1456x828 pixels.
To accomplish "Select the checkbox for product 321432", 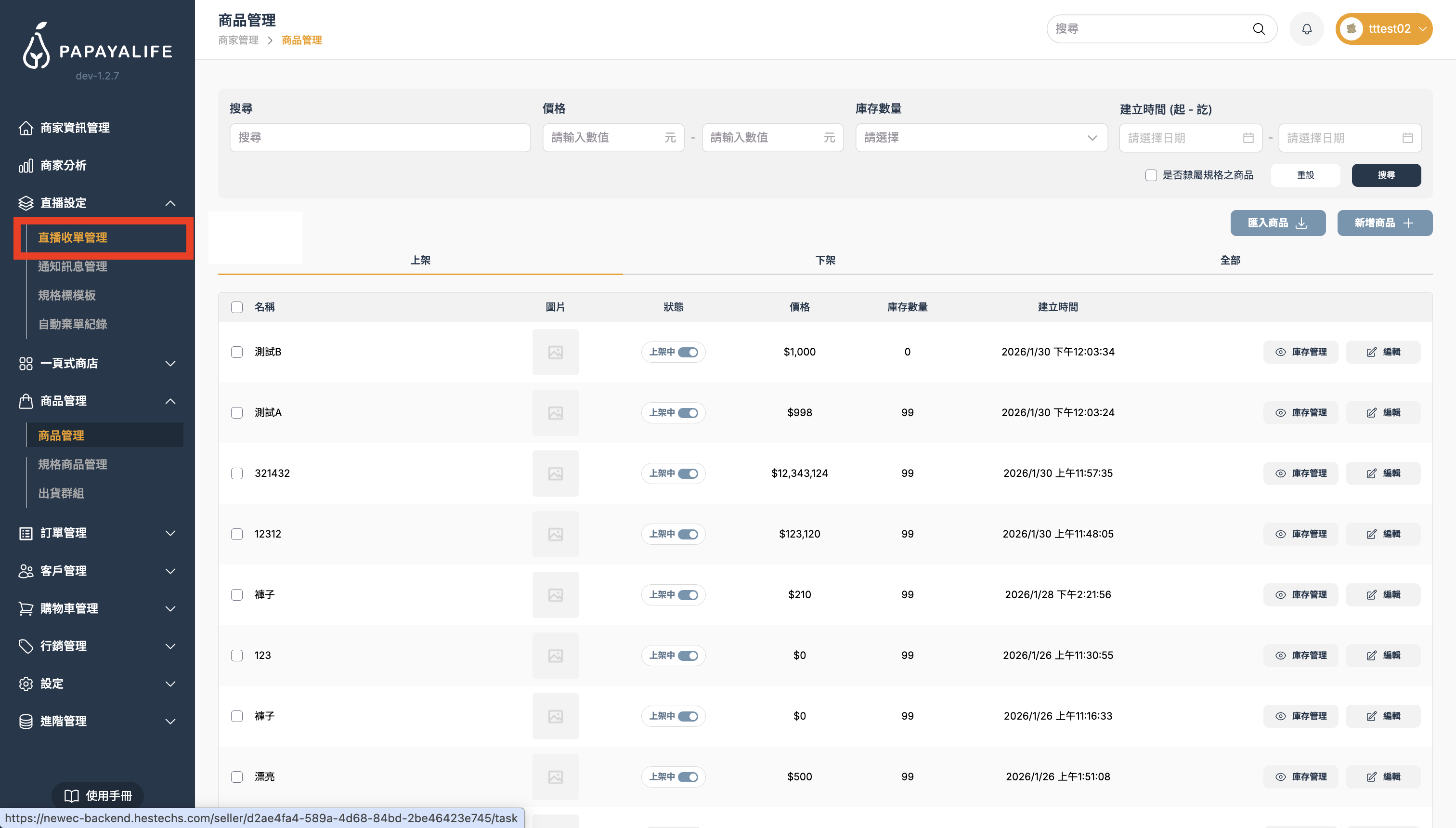I will coord(237,473).
